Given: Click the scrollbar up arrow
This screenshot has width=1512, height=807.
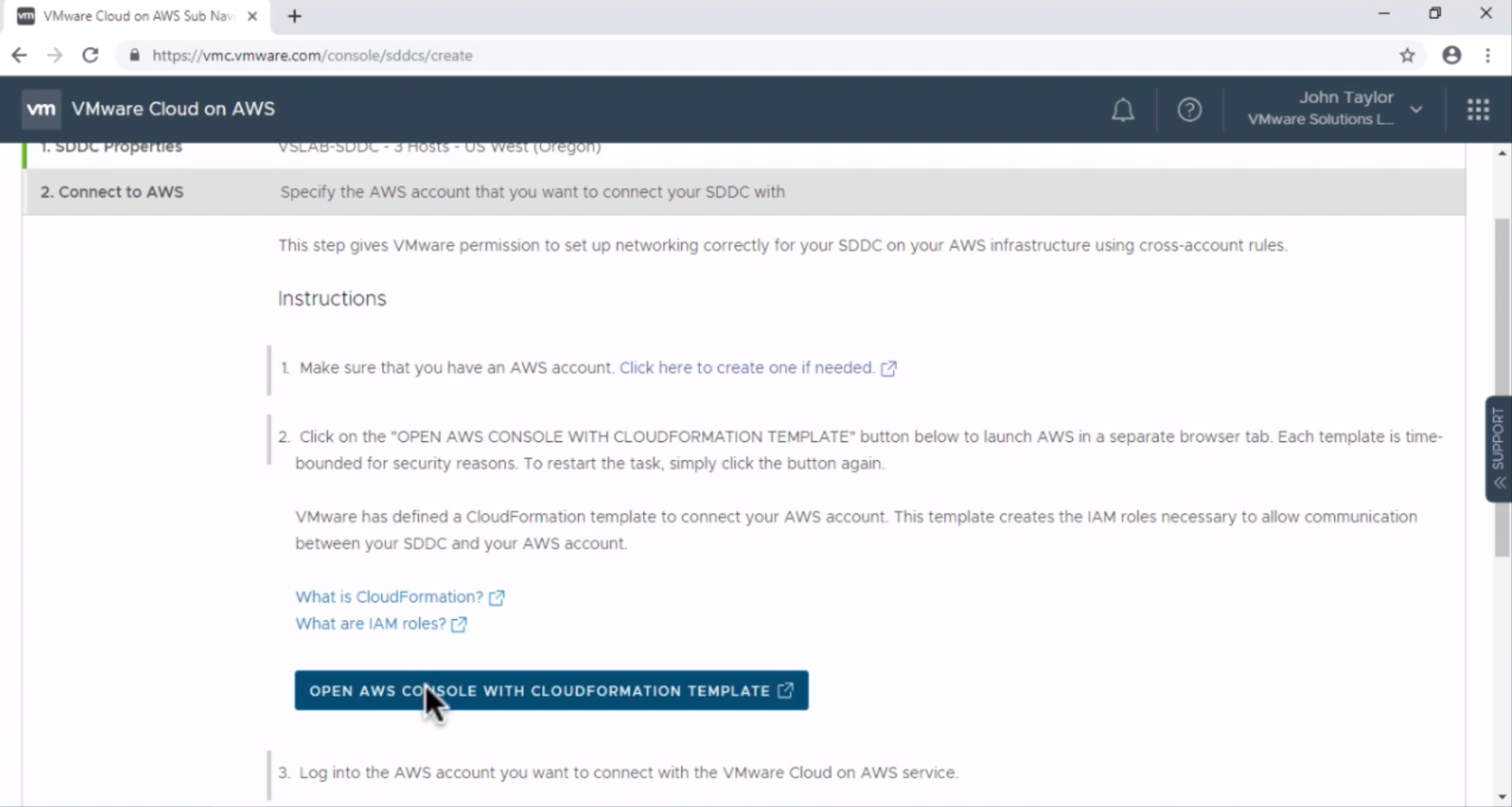Looking at the screenshot, I should pos(1502,153).
